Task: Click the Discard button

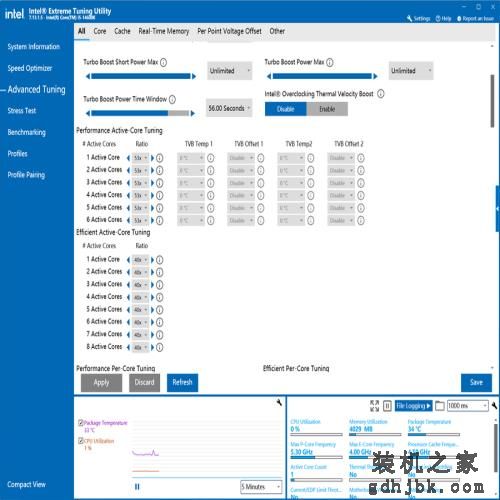Action: (x=144, y=383)
